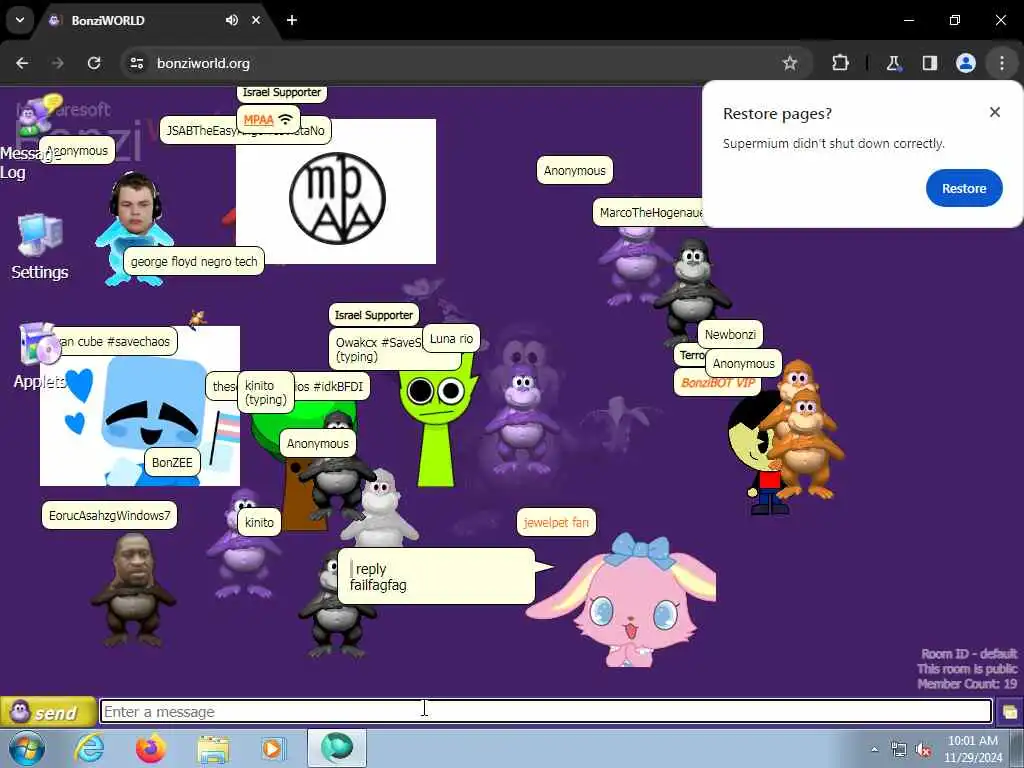The width and height of the screenshot is (1024, 768).
Task: View site information icon in address bar
Action: coord(136,63)
